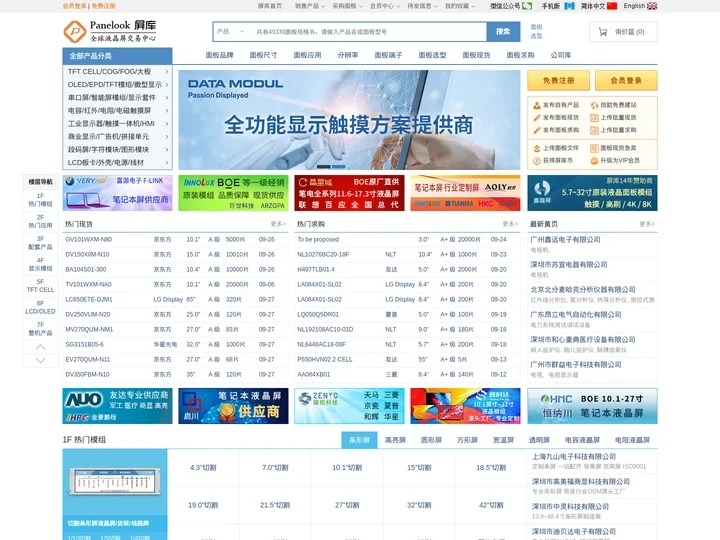Screen dimensions: 720x540
Task: Select the second carousel indicator dot
Action: click(x=339, y=167)
